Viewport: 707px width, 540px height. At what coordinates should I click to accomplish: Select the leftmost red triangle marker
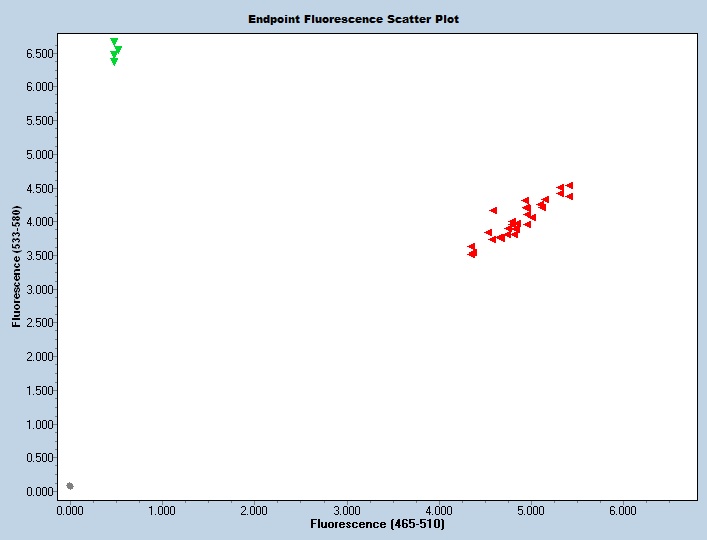[x=471, y=246]
